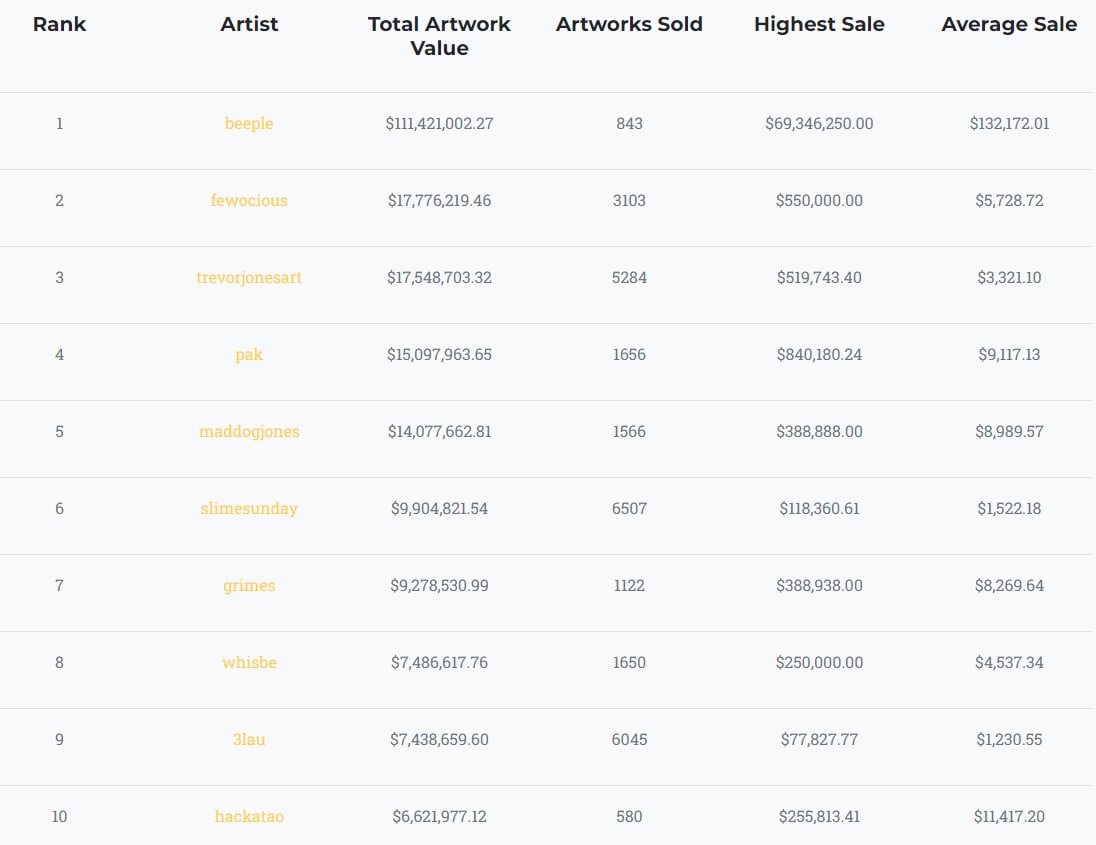Select artworks sold value 843
Viewport: 1096px width, 845px height.
629,124
